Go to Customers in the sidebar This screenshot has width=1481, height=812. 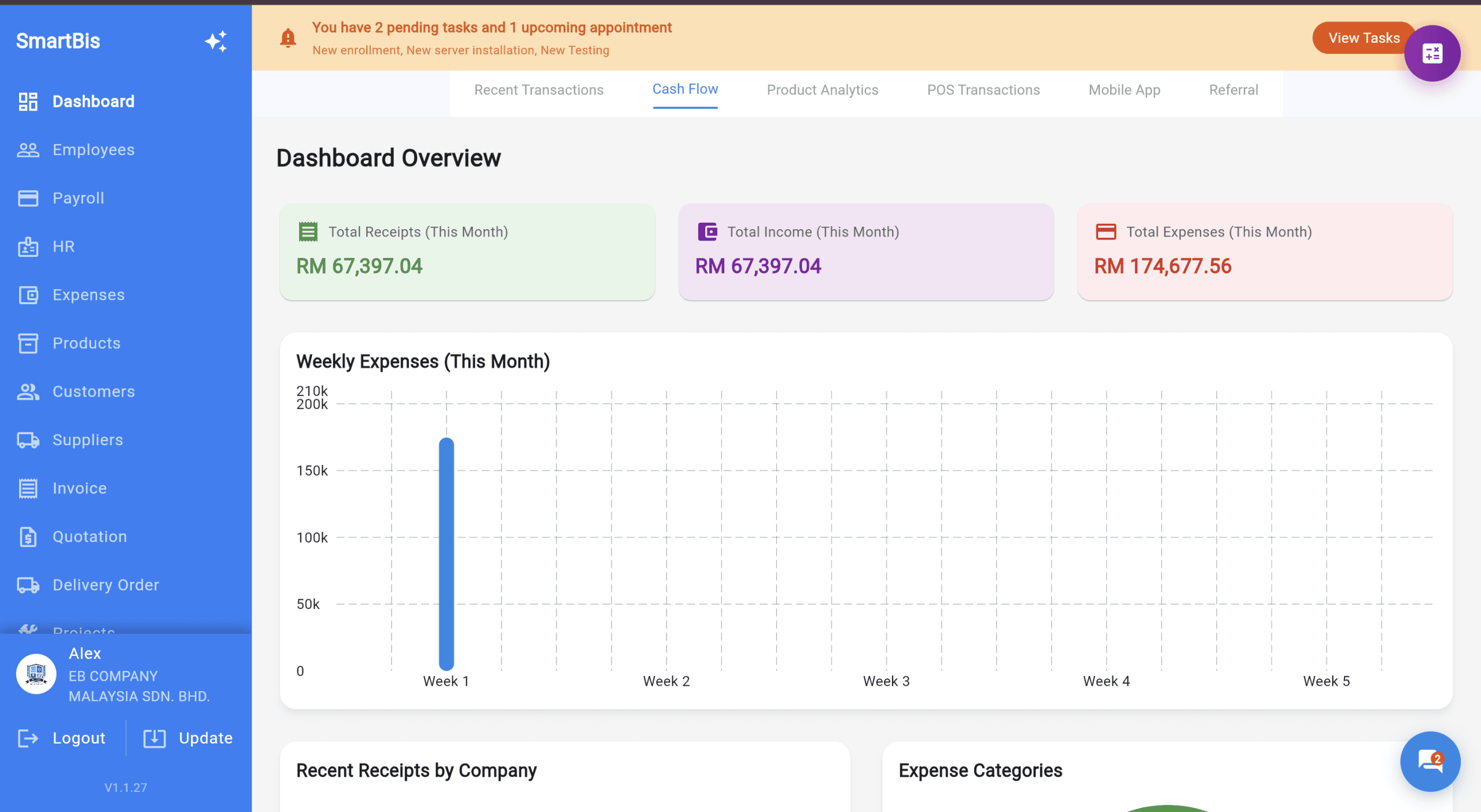tap(94, 392)
